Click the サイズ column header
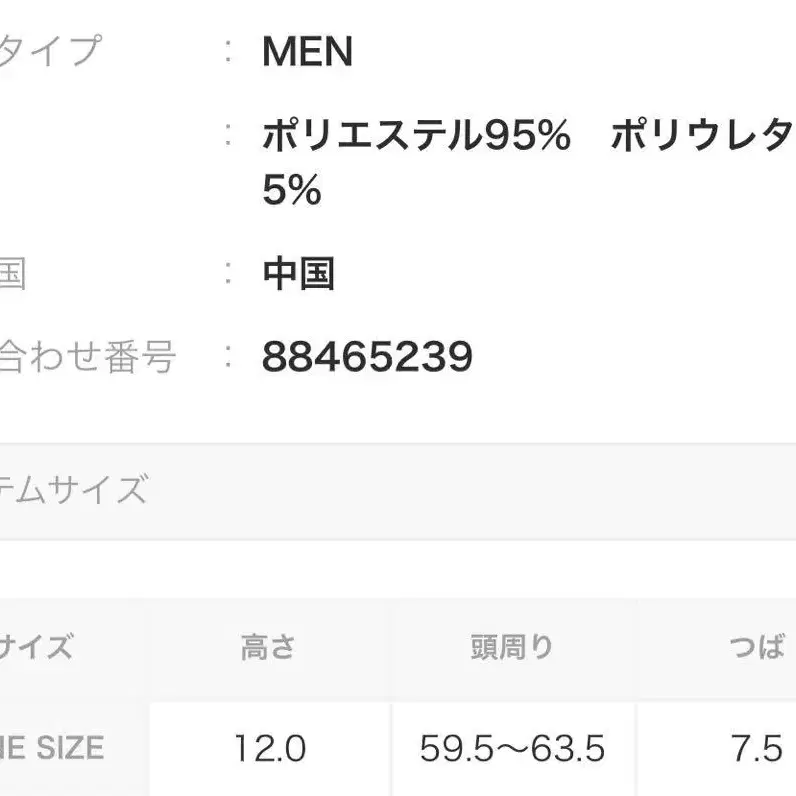The width and height of the screenshot is (796, 796). (36, 647)
